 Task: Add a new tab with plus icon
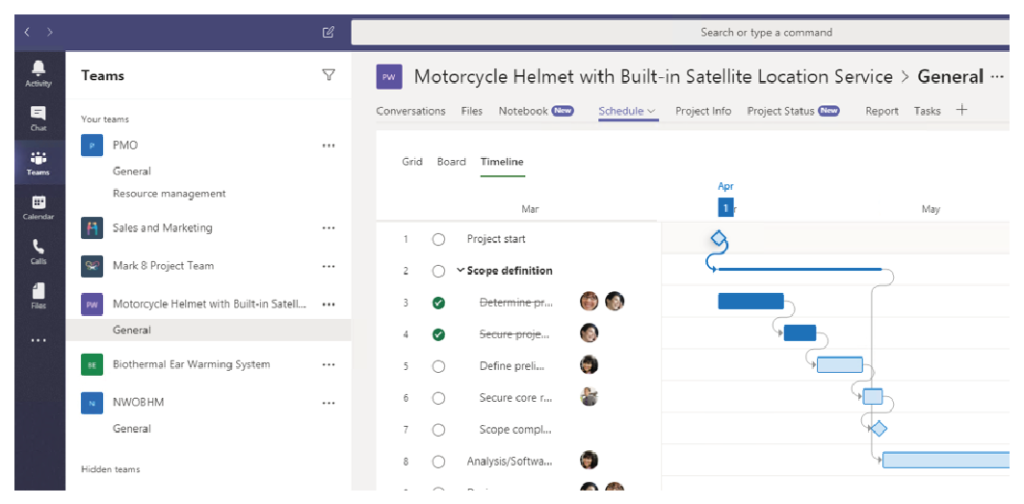pos(961,110)
